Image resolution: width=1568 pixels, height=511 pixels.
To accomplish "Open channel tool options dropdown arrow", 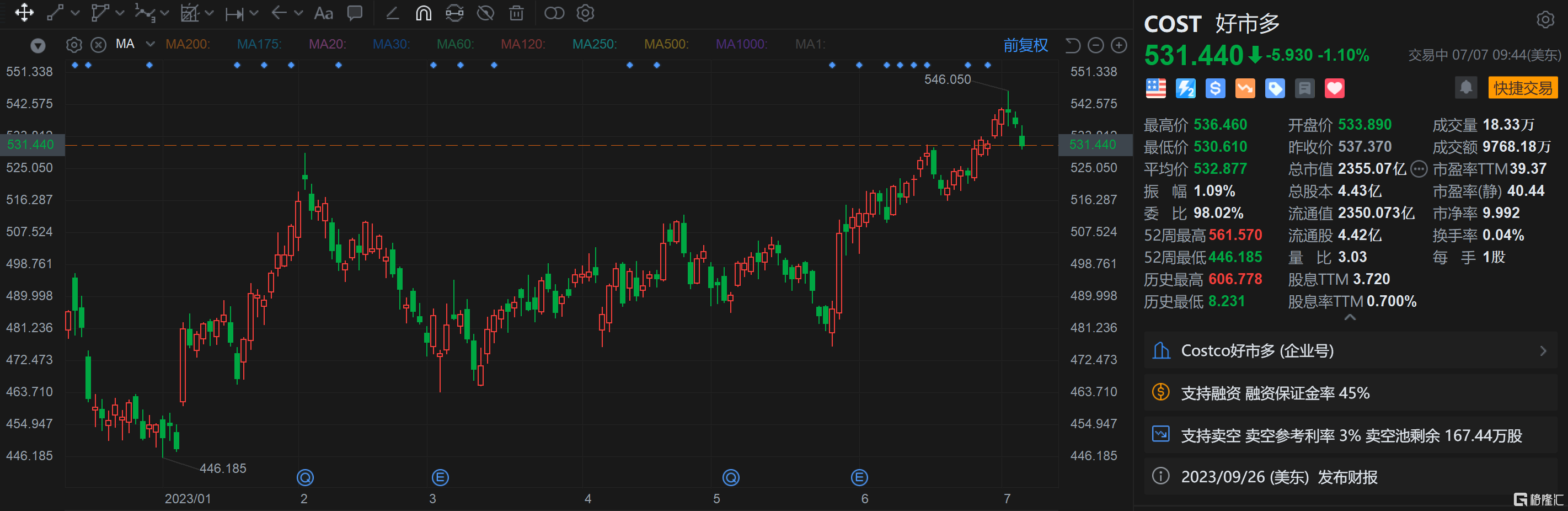I will [x=210, y=13].
